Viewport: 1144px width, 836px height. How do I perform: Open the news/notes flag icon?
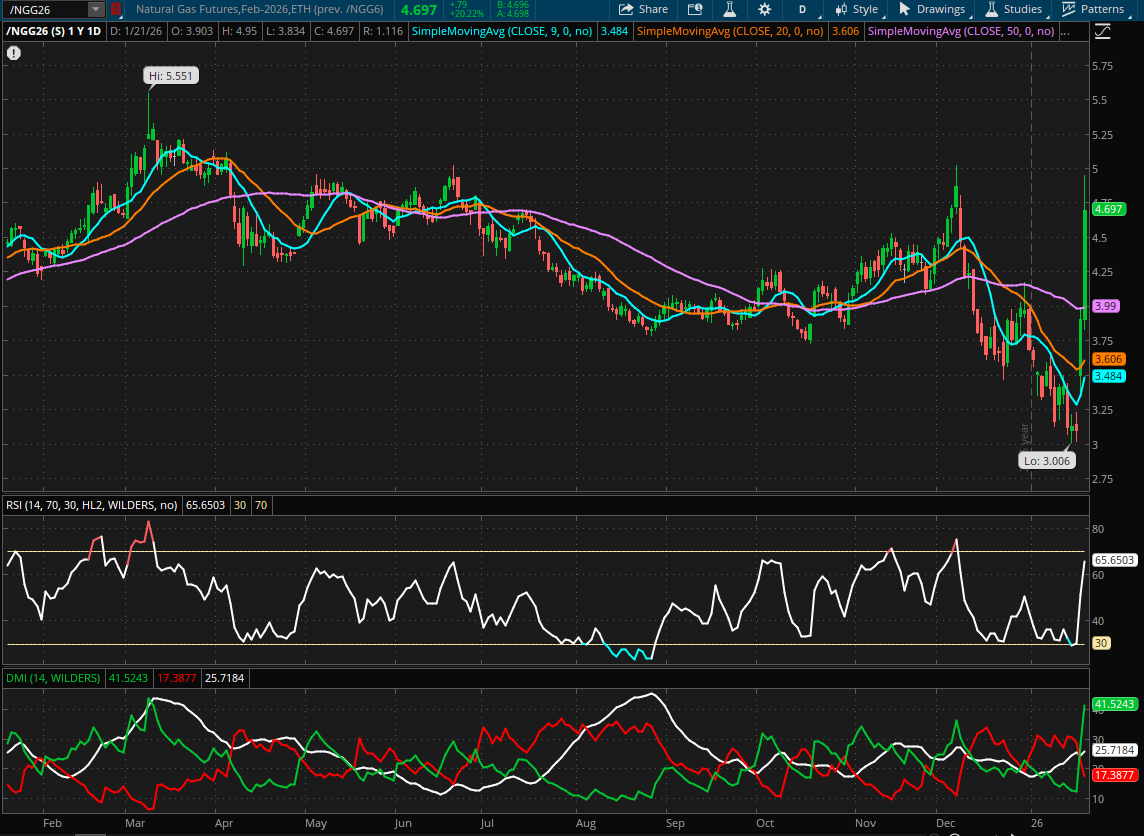(695, 9)
